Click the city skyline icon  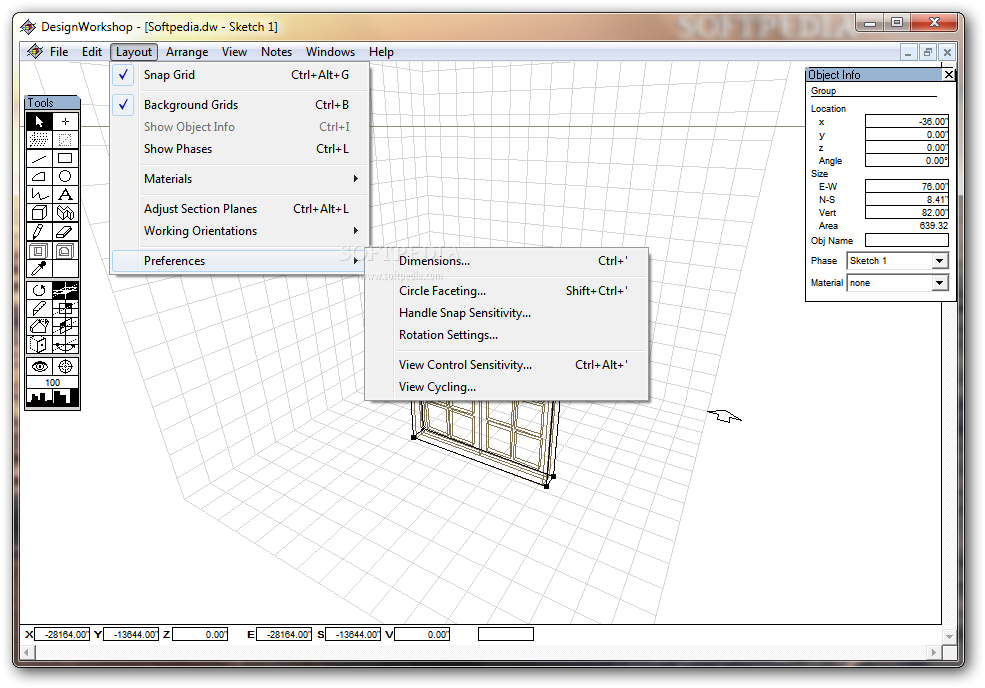(40, 396)
